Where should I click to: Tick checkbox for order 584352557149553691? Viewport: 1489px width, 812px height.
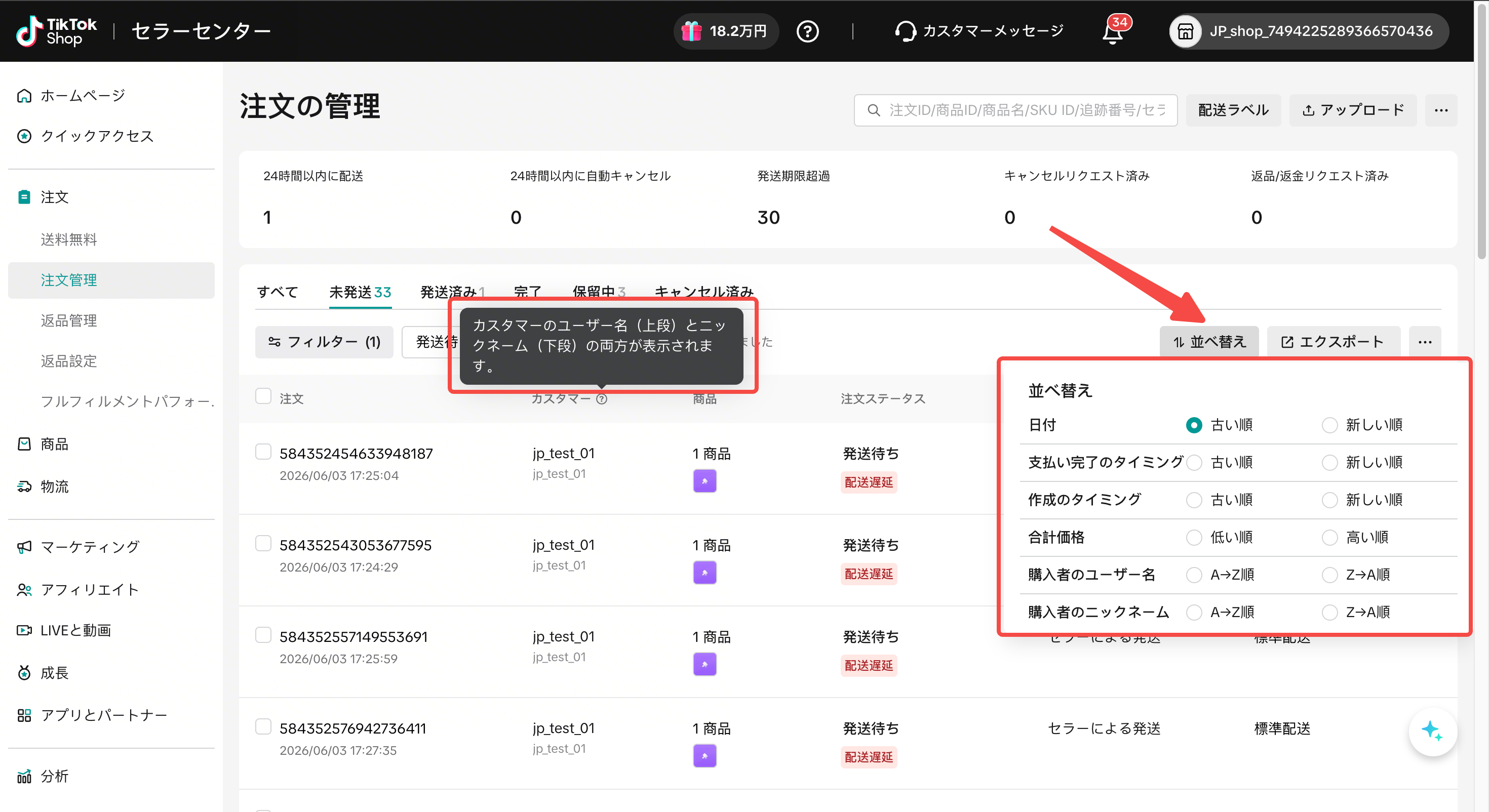(x=263, y=635)
